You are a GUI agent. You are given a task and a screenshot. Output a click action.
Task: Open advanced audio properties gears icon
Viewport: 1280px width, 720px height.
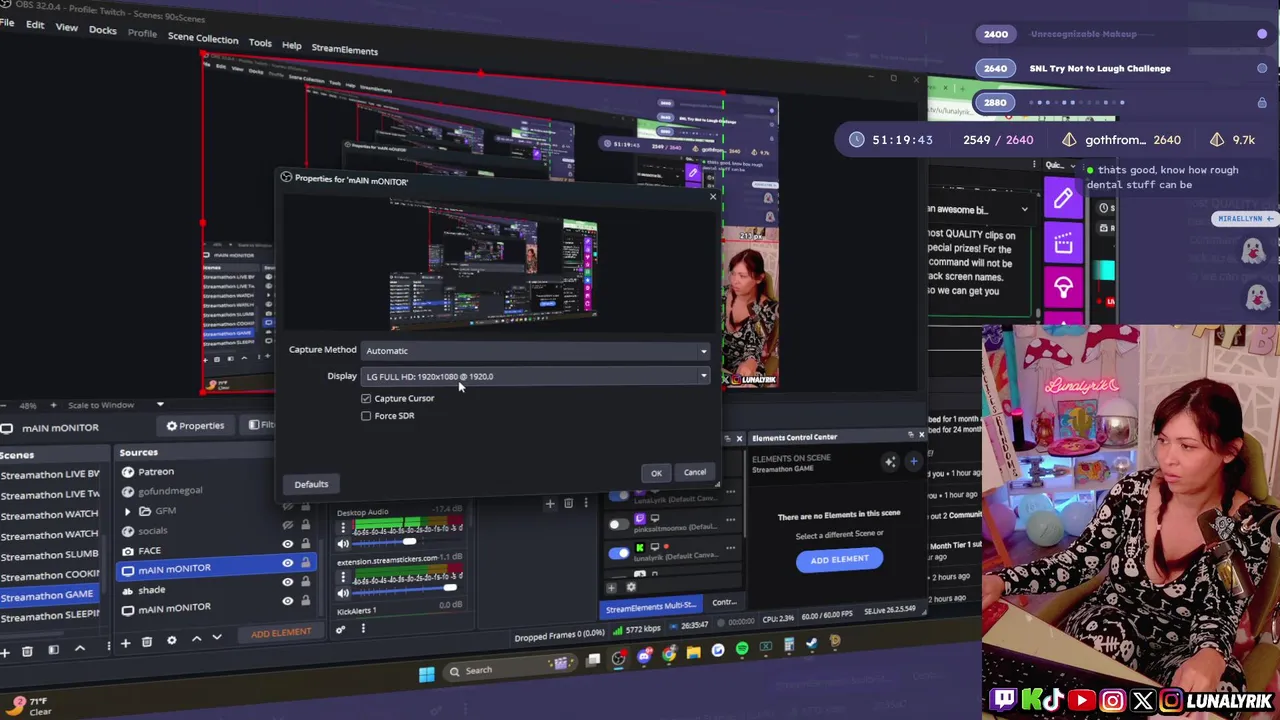tap(341, 629)
